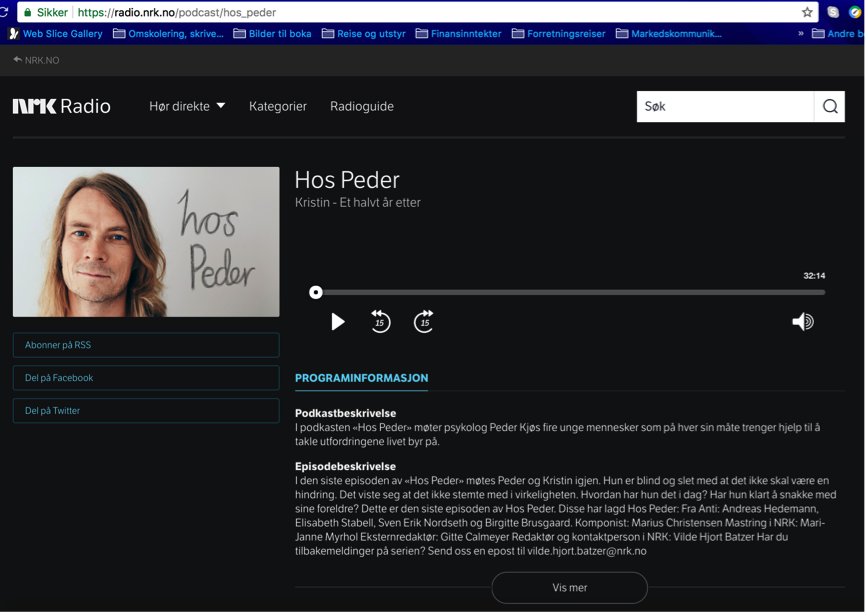This screenshot has width=865, height=612.
Task: Show hidden bookmarks via double chevron
Action: [x=800, y=34]
